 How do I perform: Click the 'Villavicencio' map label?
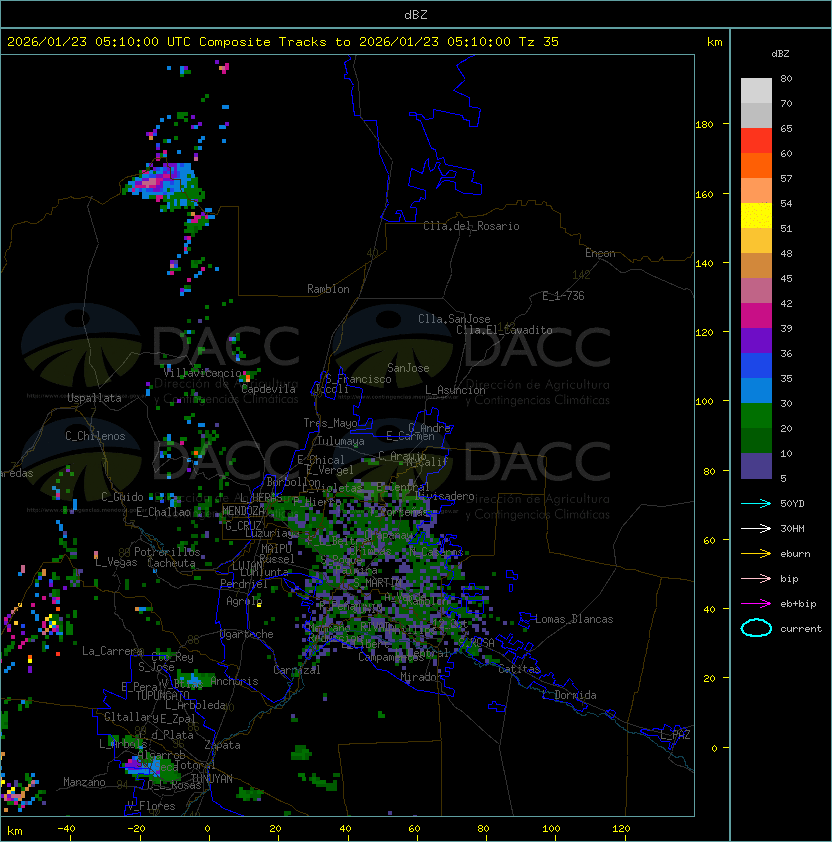click(202, 373)
